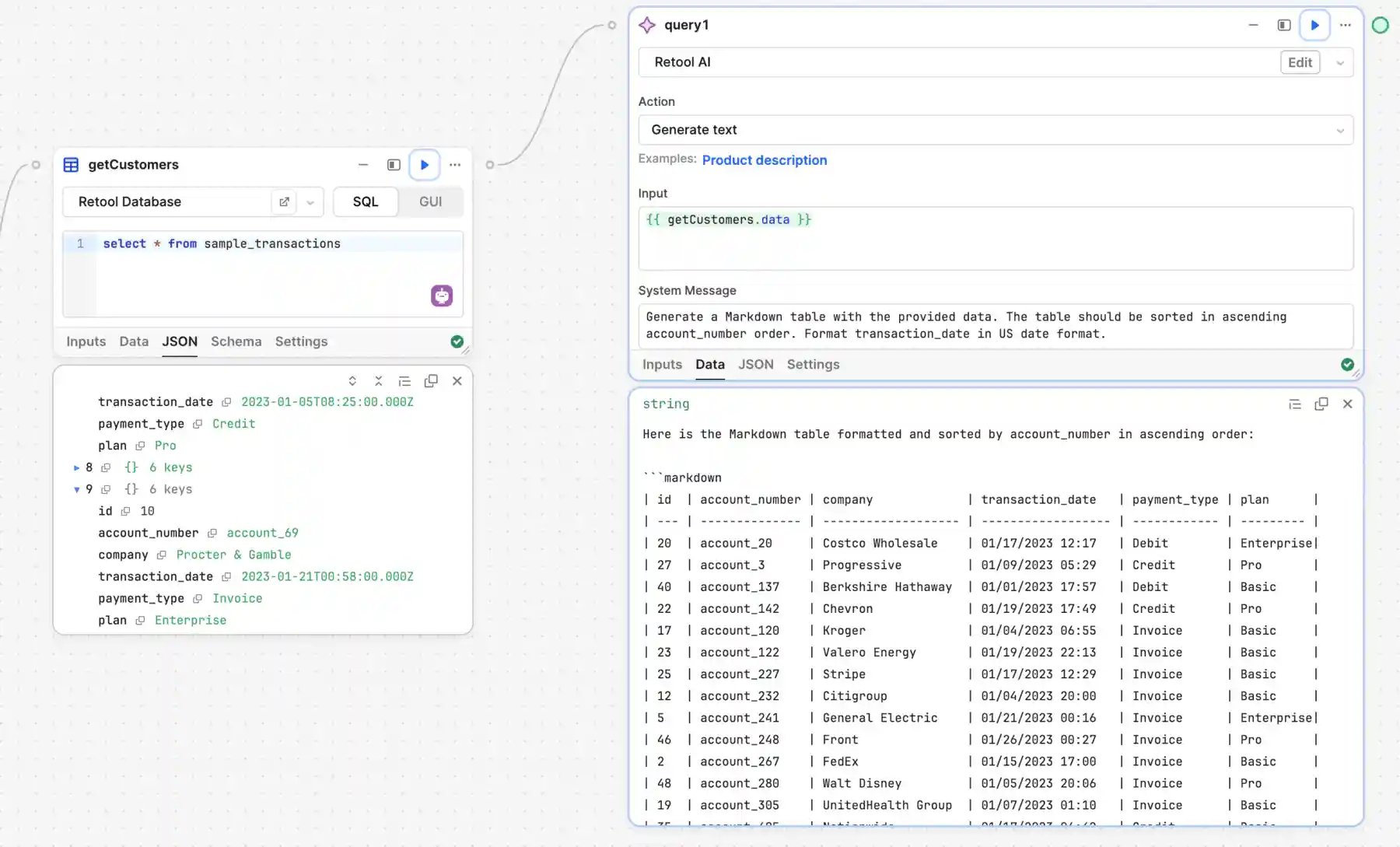The image size is (1400, 847).
Task: Toggle getCustomers side panel layout
Action: [x=394, y=165]
